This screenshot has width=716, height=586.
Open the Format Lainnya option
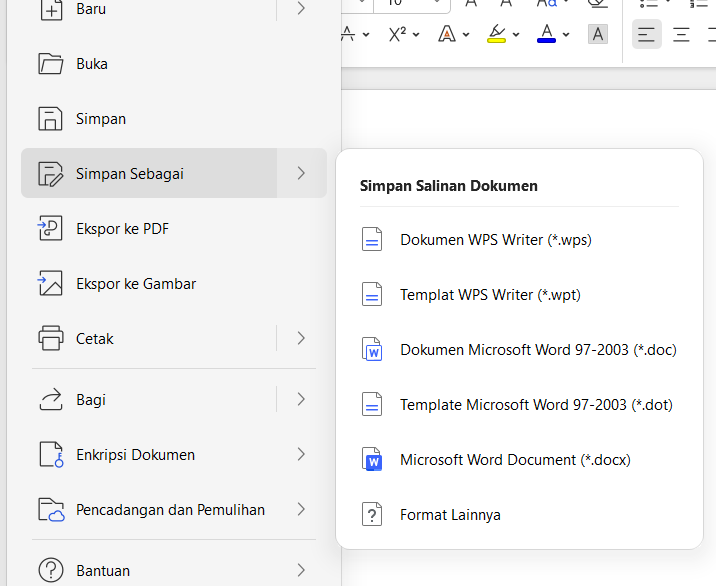(x=450, y=515)
